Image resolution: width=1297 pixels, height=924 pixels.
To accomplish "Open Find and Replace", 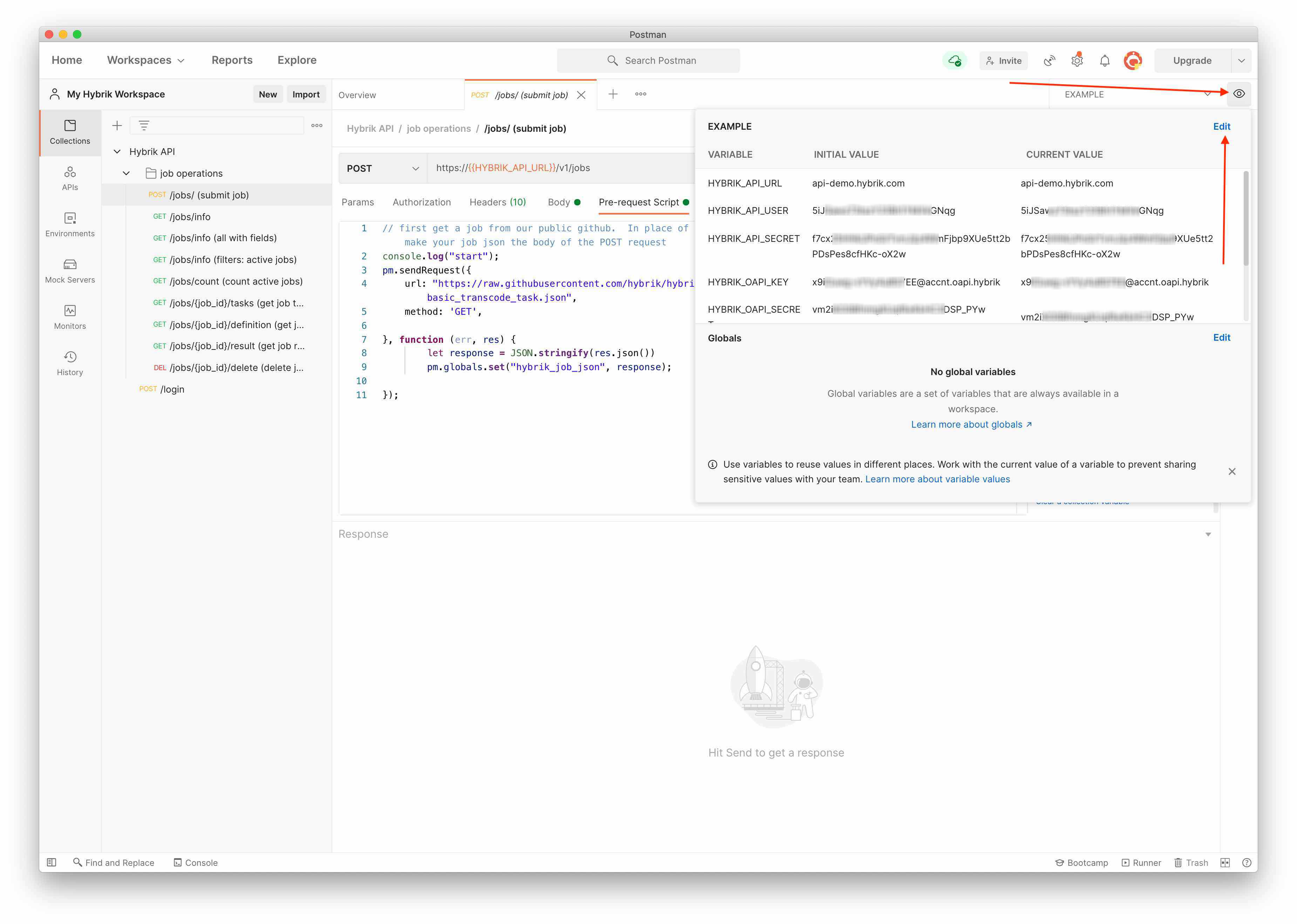I will 114,863.
